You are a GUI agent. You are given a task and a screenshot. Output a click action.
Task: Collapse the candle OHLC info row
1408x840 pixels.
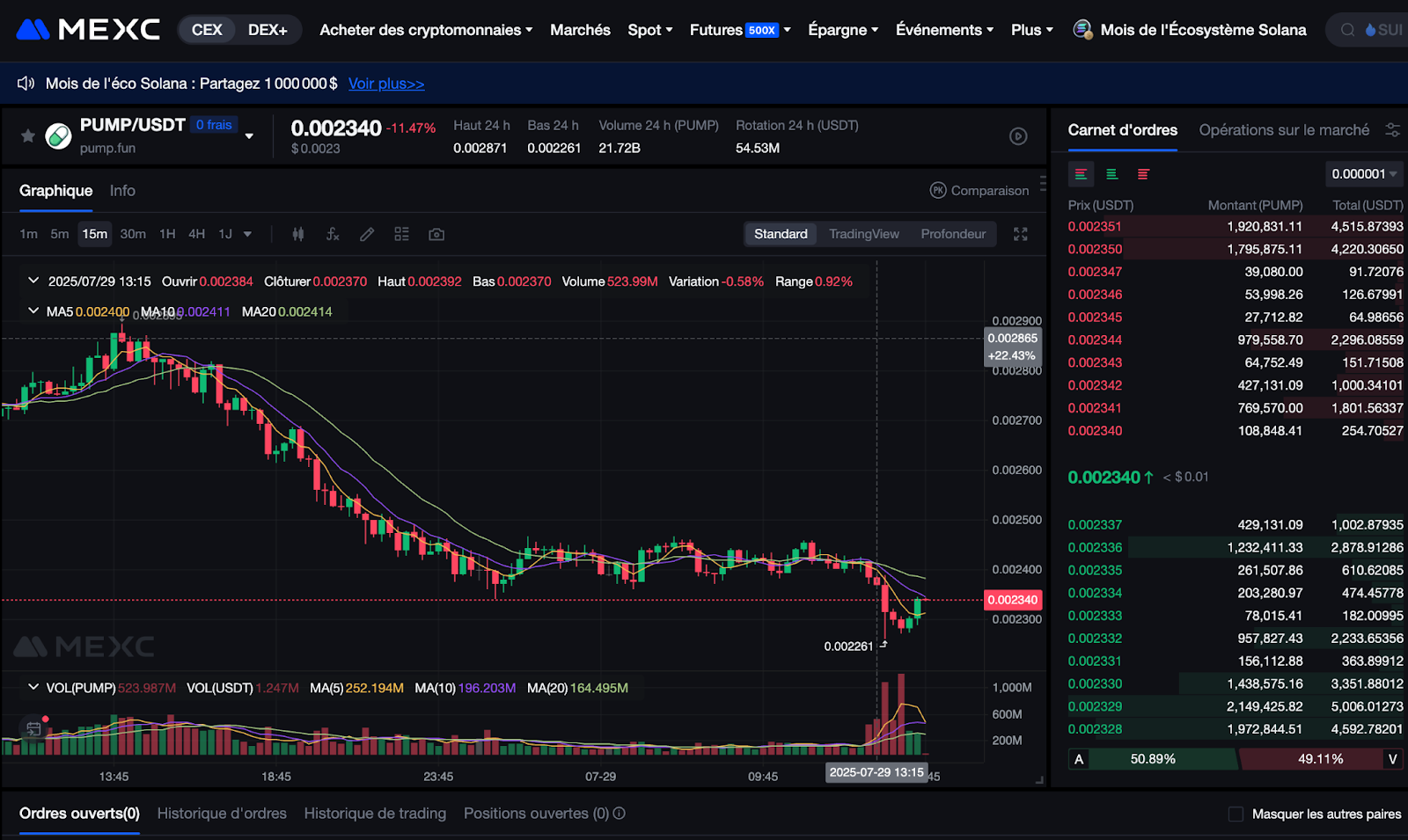(33, 281)
